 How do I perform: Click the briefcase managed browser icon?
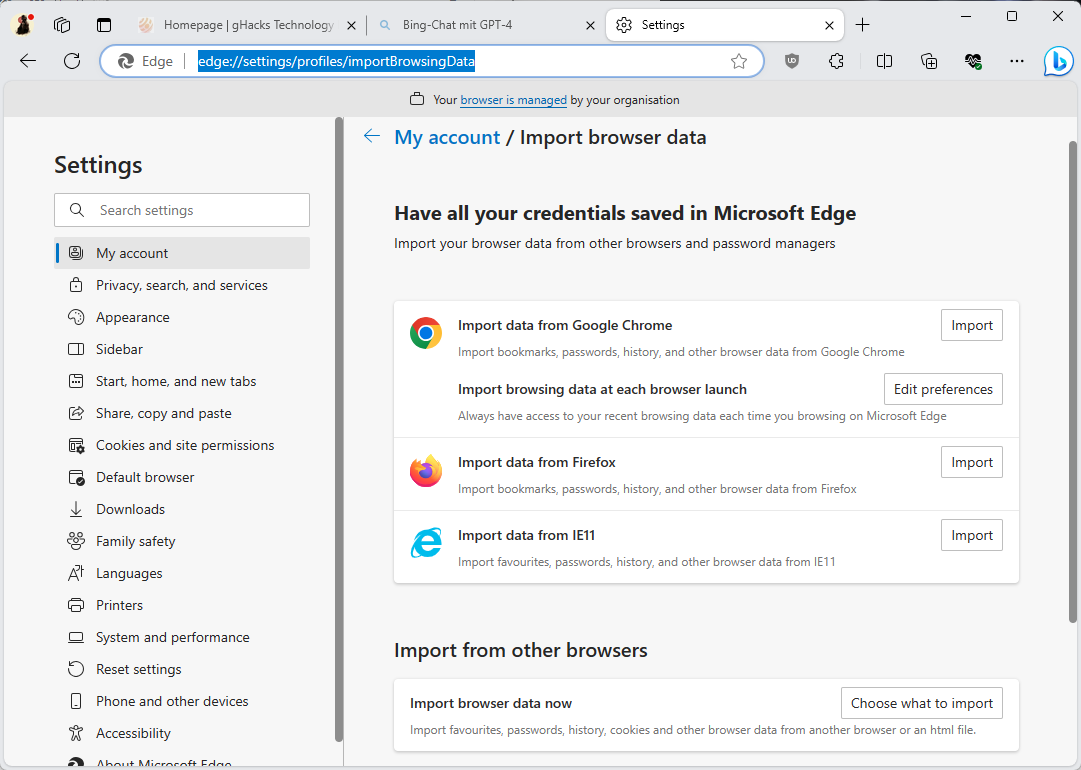[x=417, y=99]
